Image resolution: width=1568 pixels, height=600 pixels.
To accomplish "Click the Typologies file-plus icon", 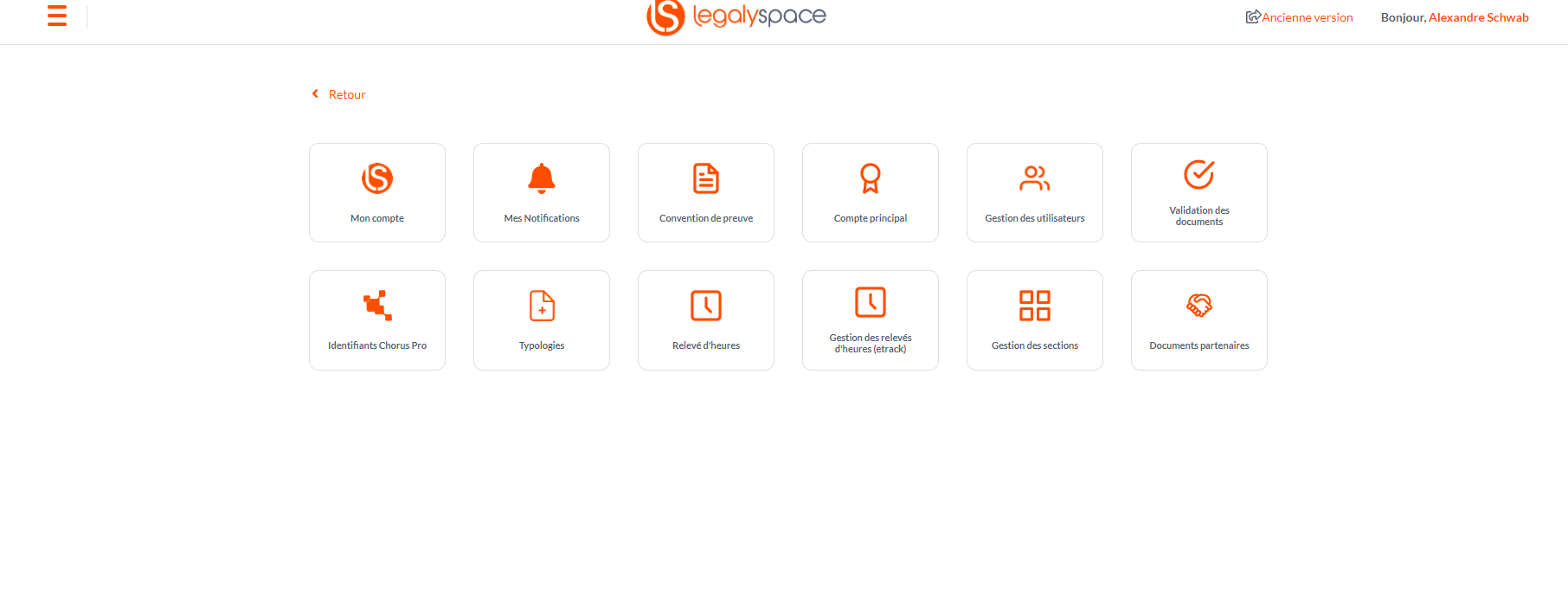I will [542, 306].
